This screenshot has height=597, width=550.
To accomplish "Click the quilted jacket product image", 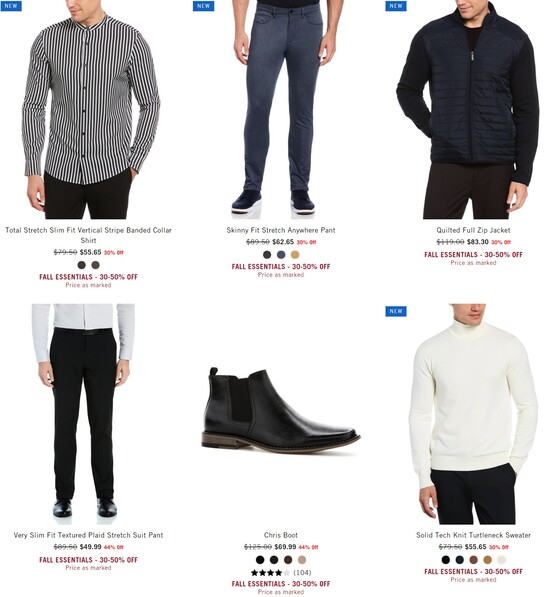I will 467,110.
